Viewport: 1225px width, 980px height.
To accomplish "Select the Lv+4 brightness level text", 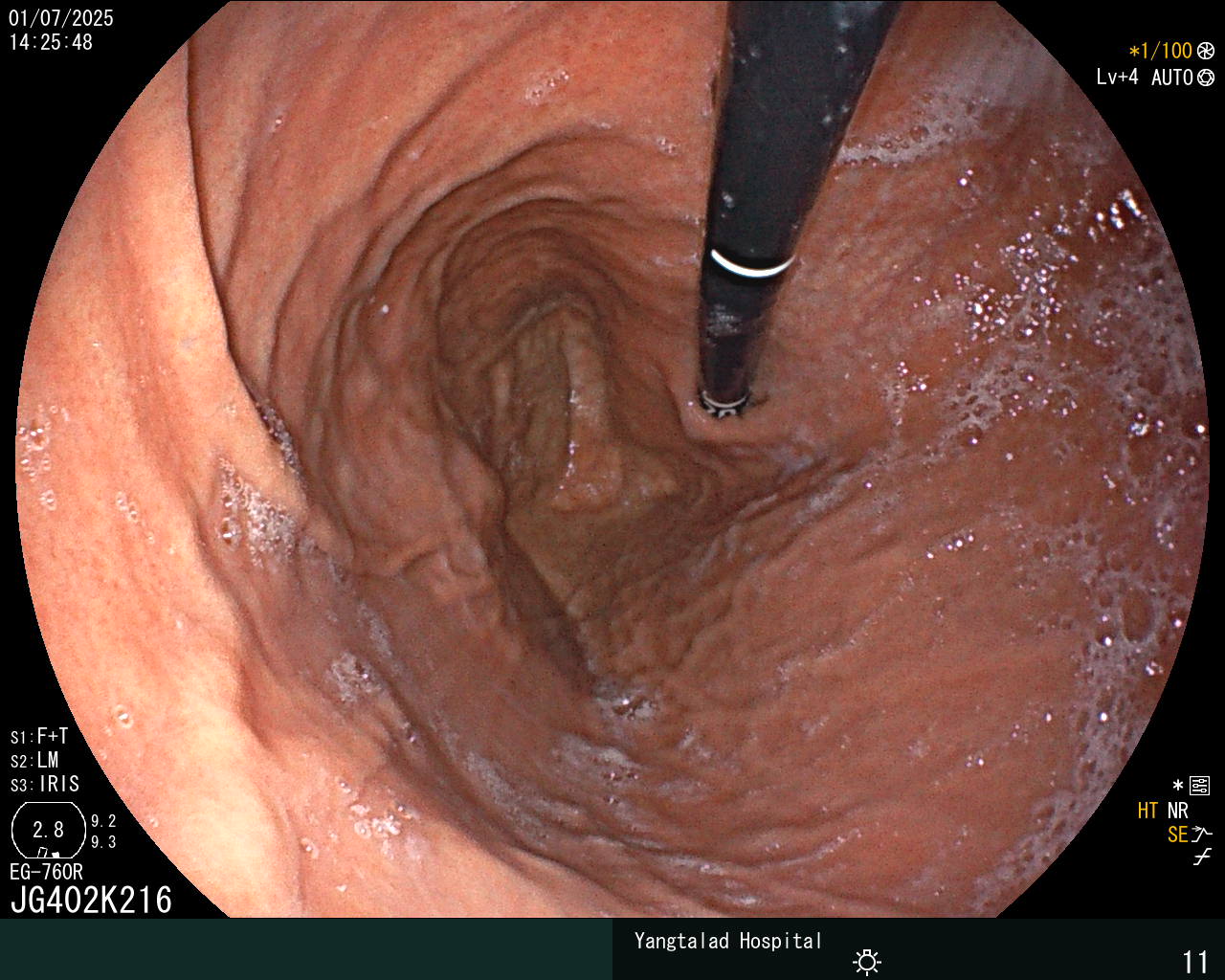I will (x=1118, y=78).
